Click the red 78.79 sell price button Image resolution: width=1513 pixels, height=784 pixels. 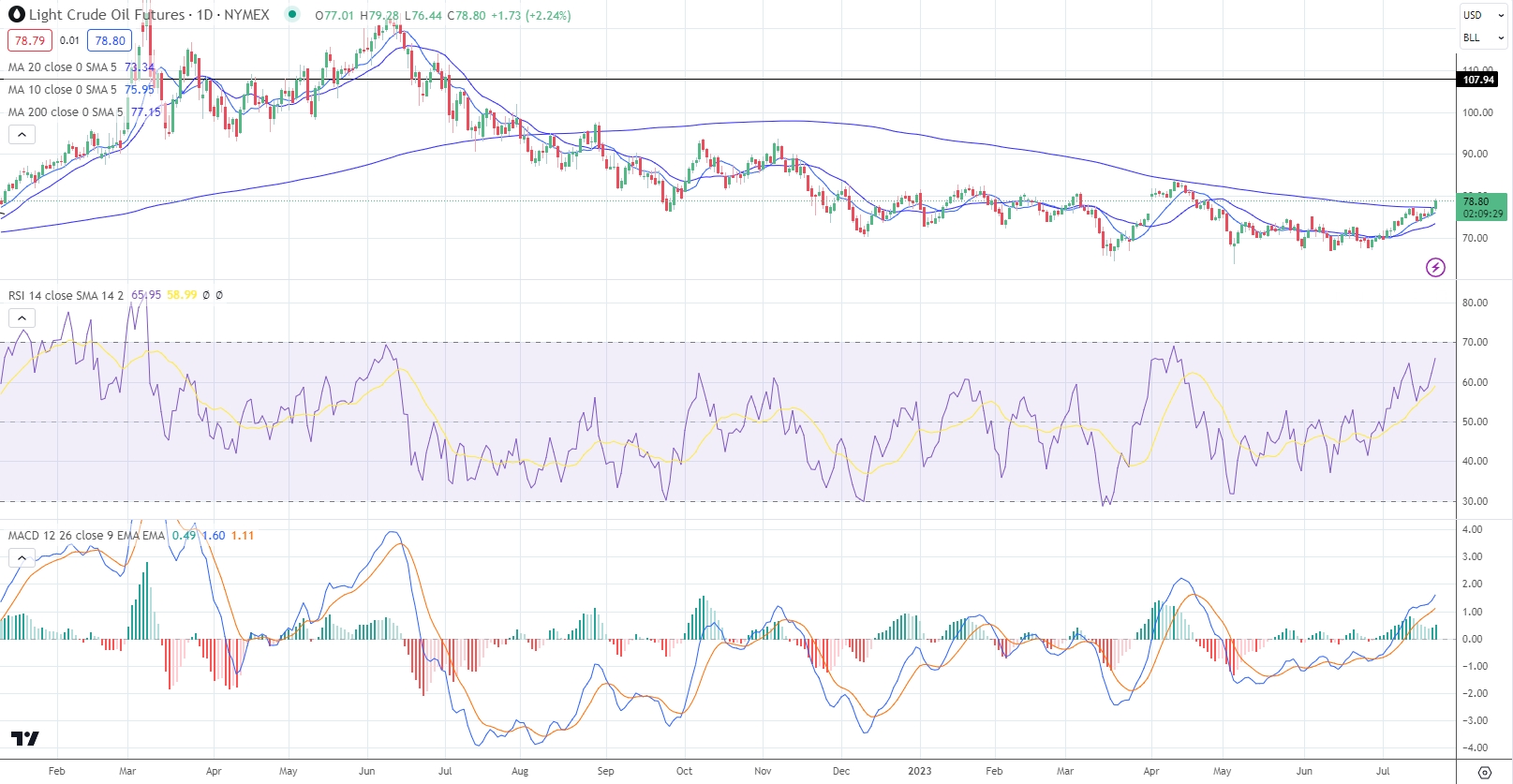[x=30, y=40]
